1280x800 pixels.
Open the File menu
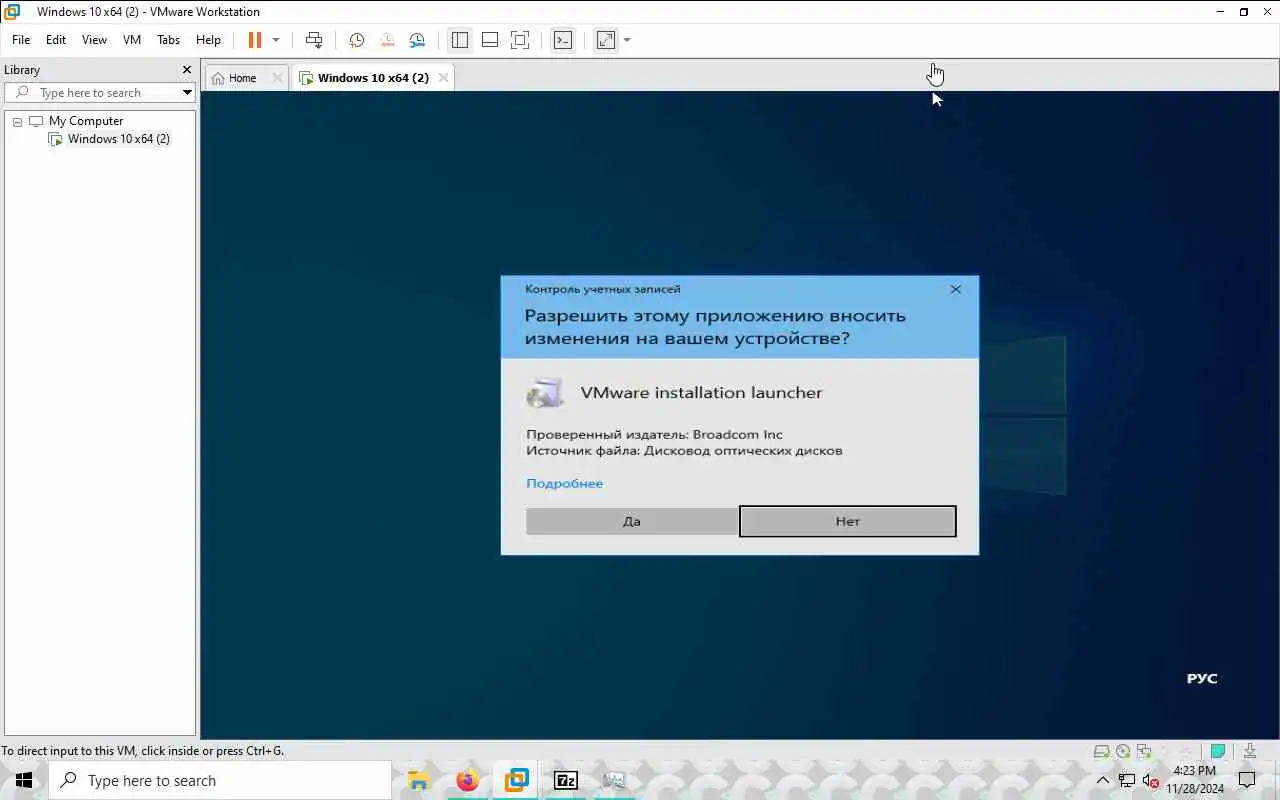(x=21, y=40)
